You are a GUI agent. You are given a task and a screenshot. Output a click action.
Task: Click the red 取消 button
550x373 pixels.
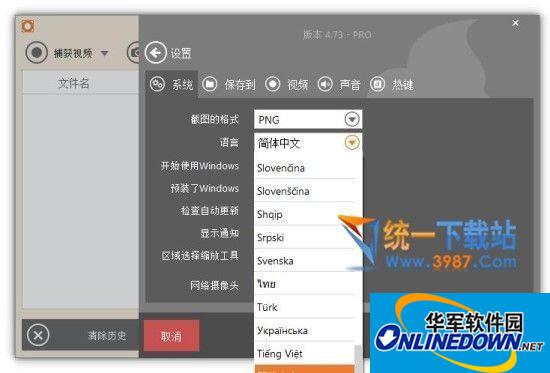tap(172, 336)
